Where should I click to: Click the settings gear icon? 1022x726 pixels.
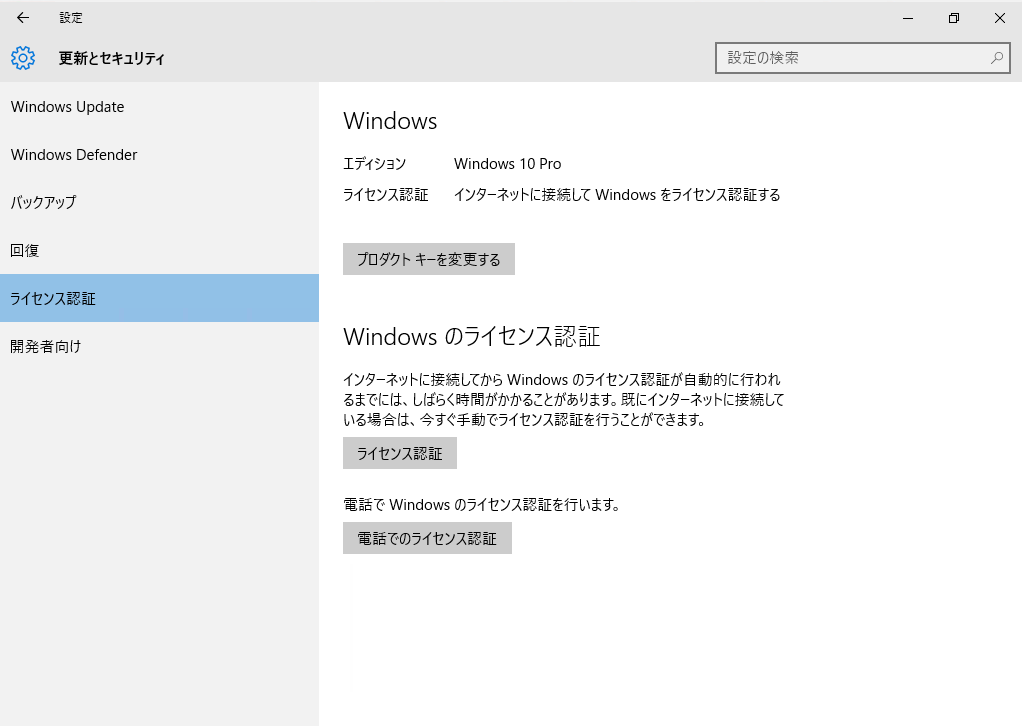point(23,58)
